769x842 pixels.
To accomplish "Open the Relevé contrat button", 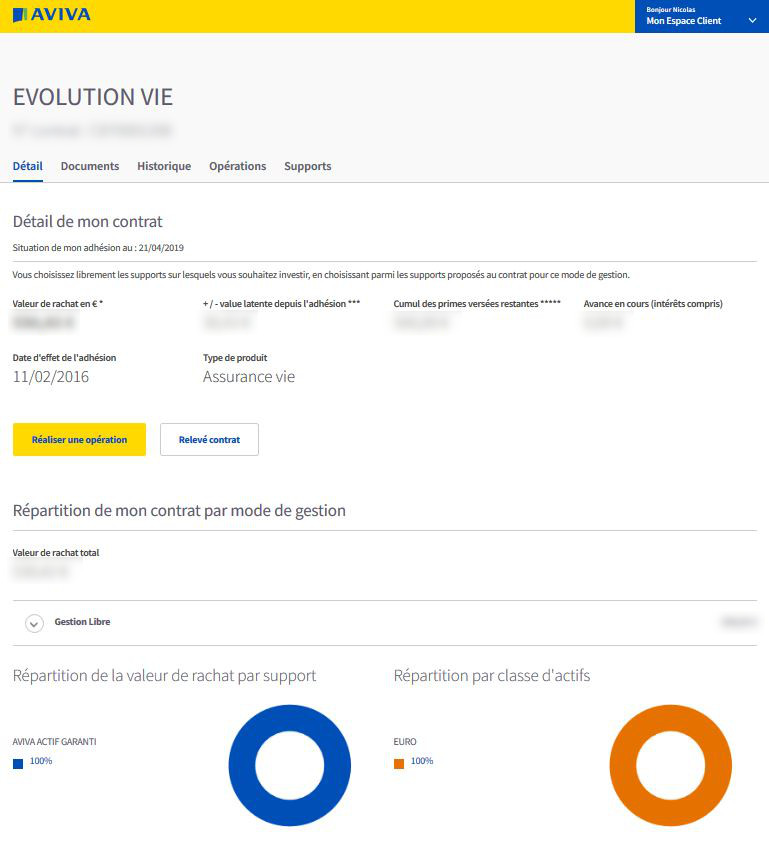I will (x=209, y=439).
